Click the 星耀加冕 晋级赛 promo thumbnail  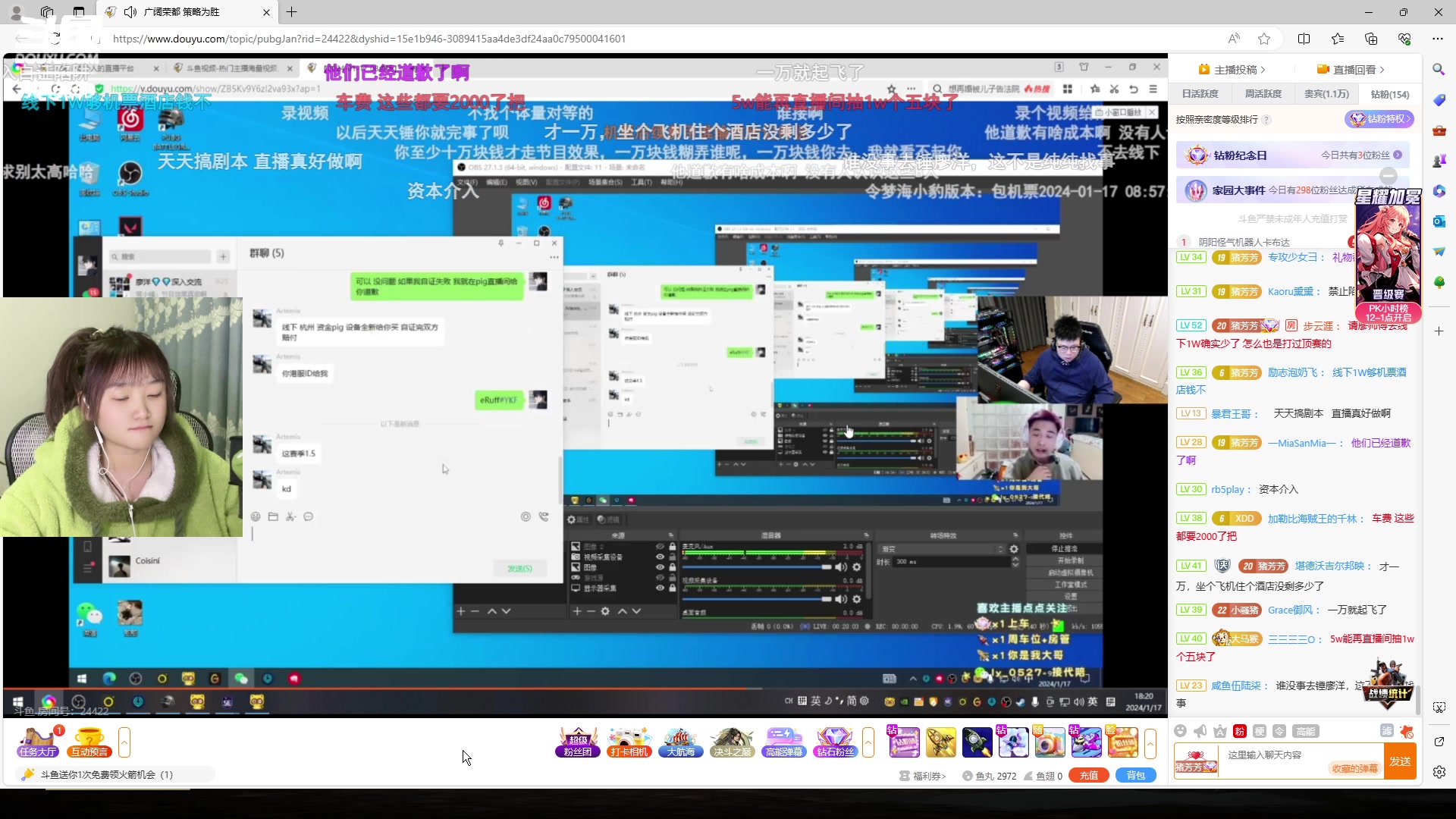tap(1388, 256)
